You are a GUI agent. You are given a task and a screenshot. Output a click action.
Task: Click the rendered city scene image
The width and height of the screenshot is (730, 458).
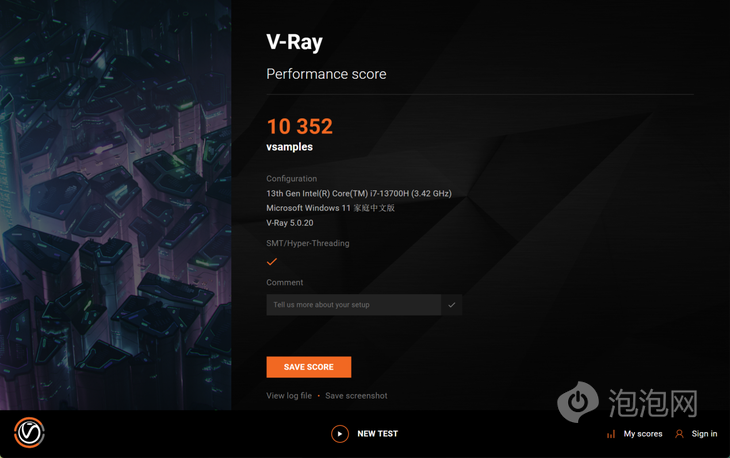tap(115, 205)
